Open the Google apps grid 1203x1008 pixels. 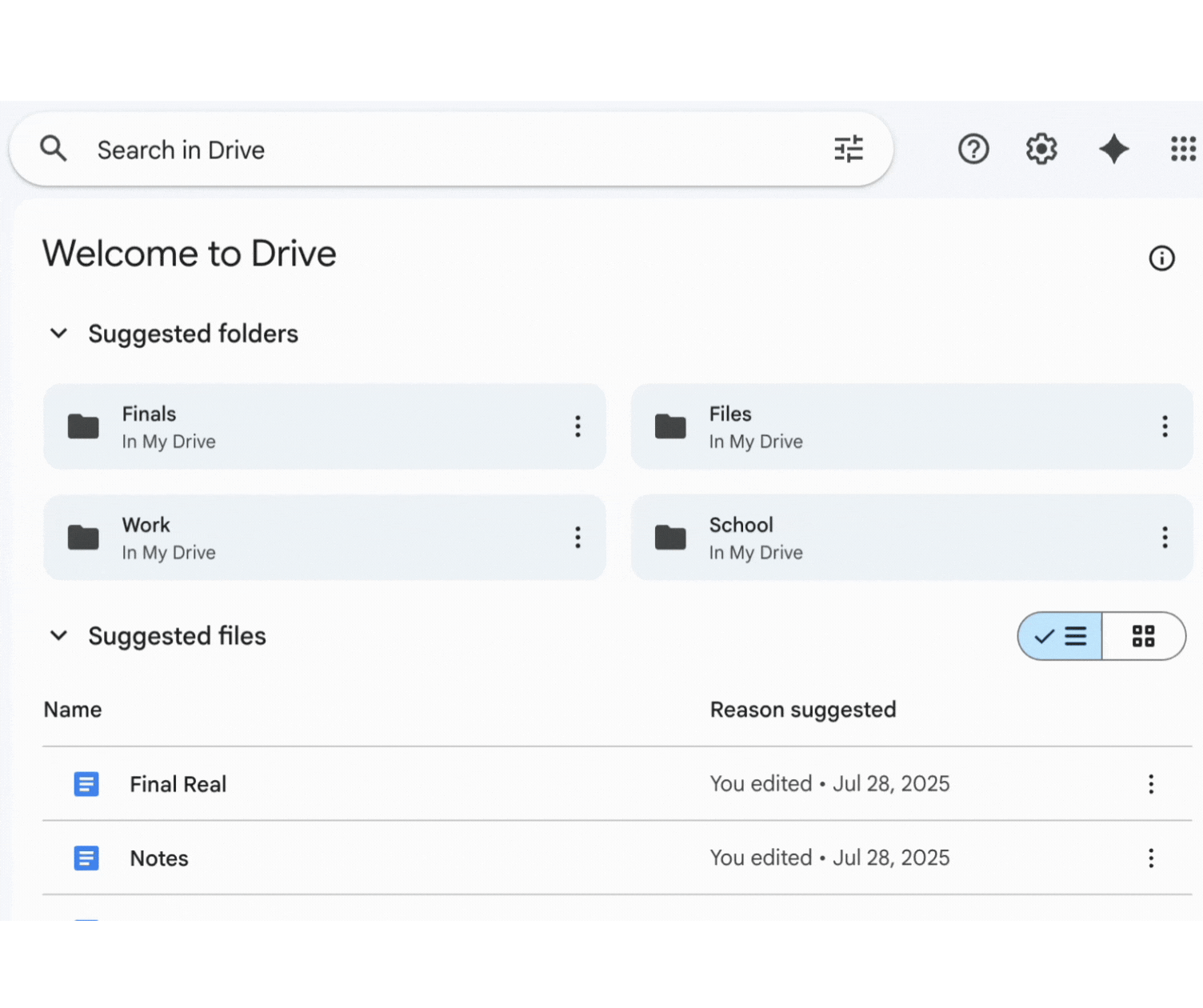1183,149
